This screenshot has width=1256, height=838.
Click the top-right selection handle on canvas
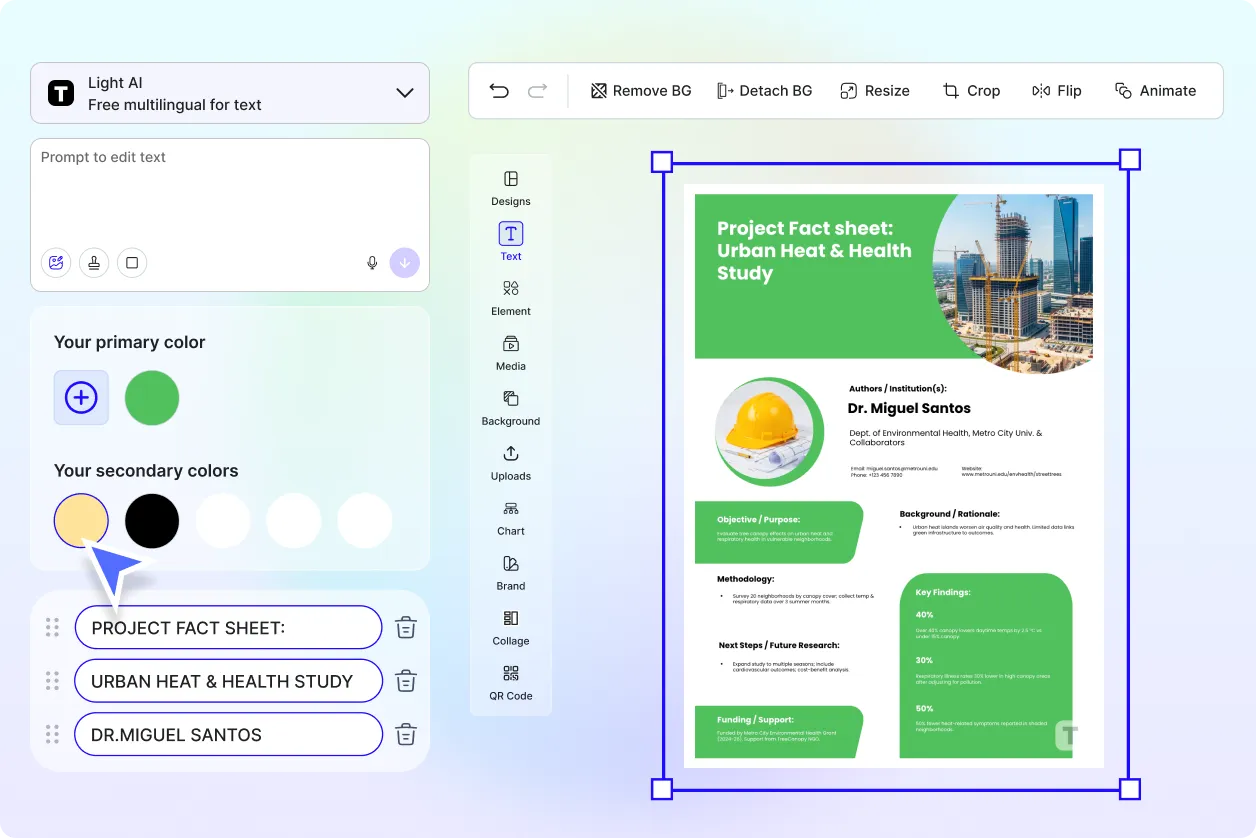[1129, 160]
